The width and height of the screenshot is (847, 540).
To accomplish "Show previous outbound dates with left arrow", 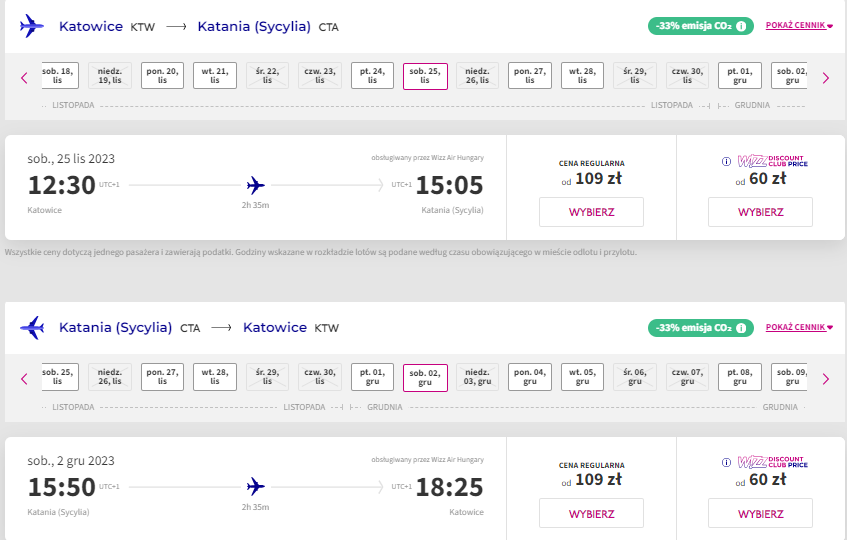I will point(24,78).
